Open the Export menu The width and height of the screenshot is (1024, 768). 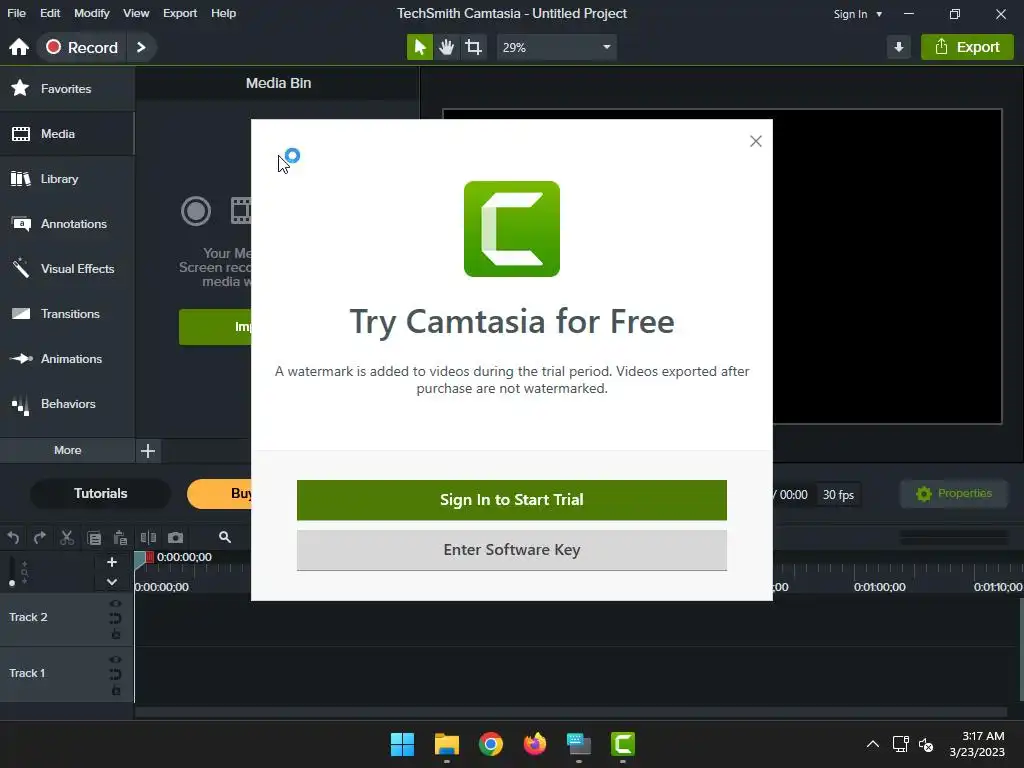180,13
